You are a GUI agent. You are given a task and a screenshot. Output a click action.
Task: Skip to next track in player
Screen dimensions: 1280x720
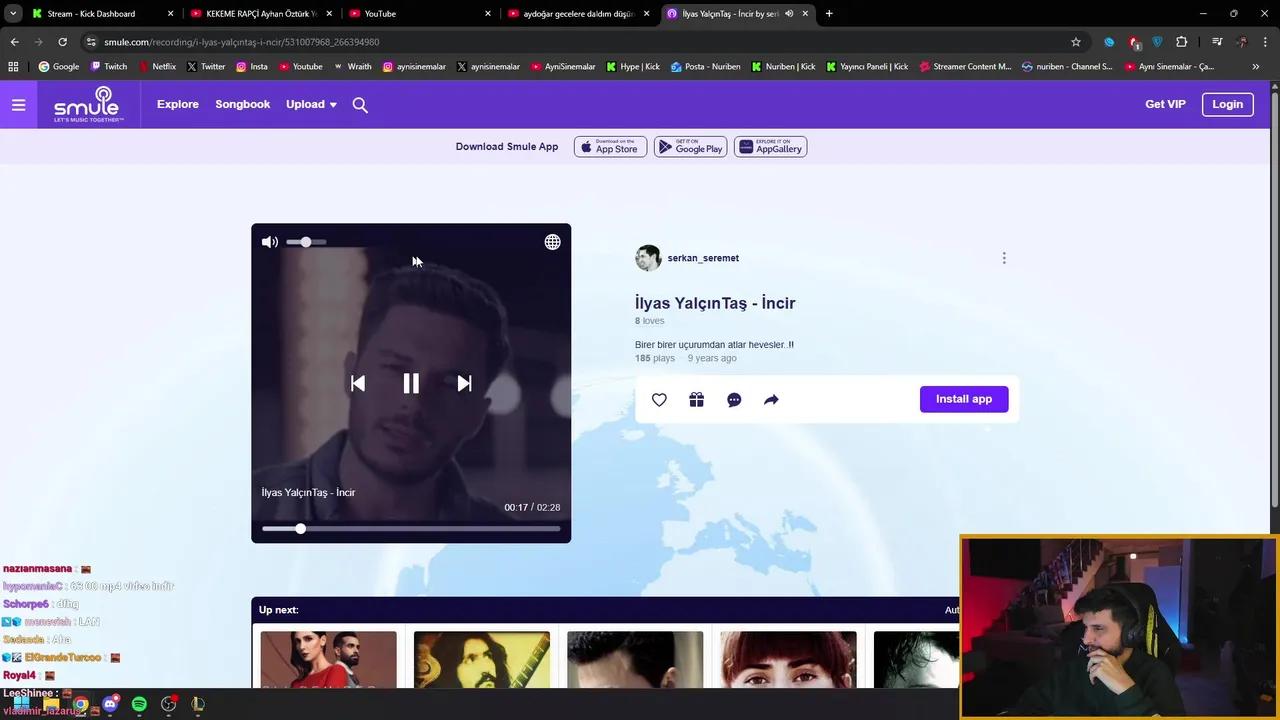click(464, 383)
